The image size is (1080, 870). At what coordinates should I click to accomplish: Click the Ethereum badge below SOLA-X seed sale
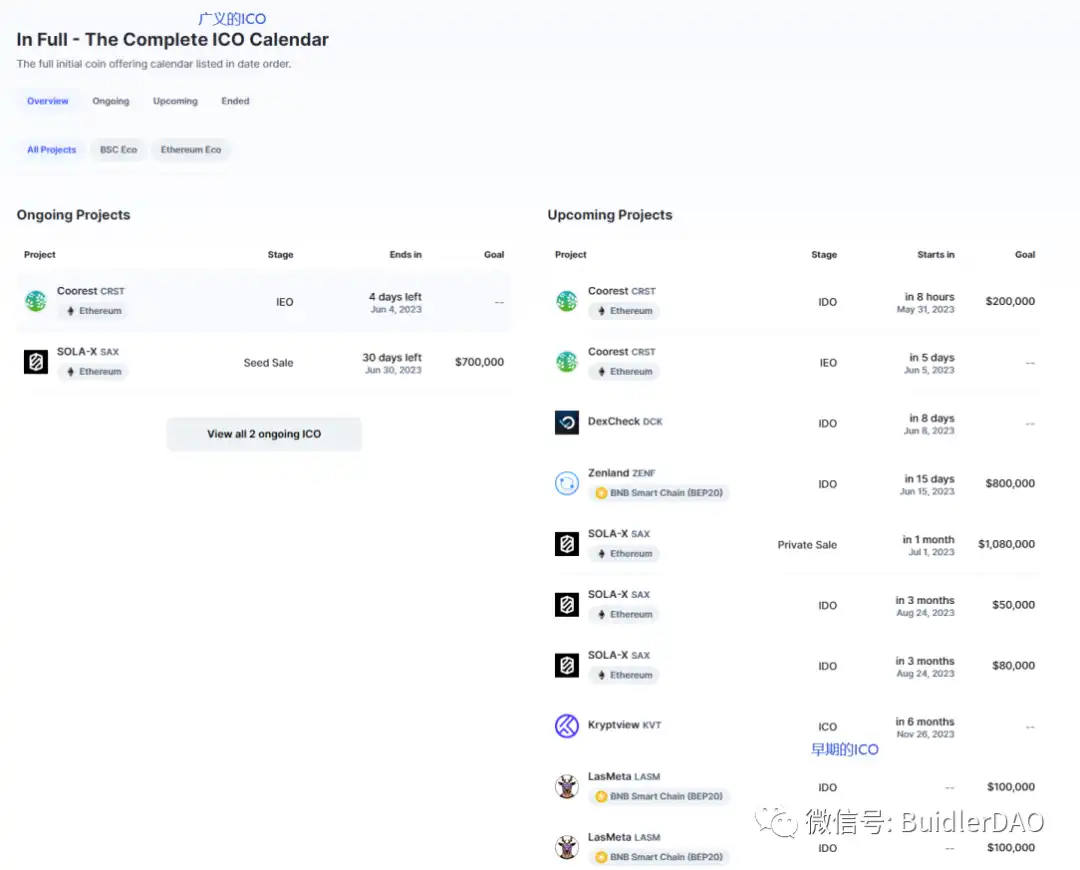click(x=94, y=371)
